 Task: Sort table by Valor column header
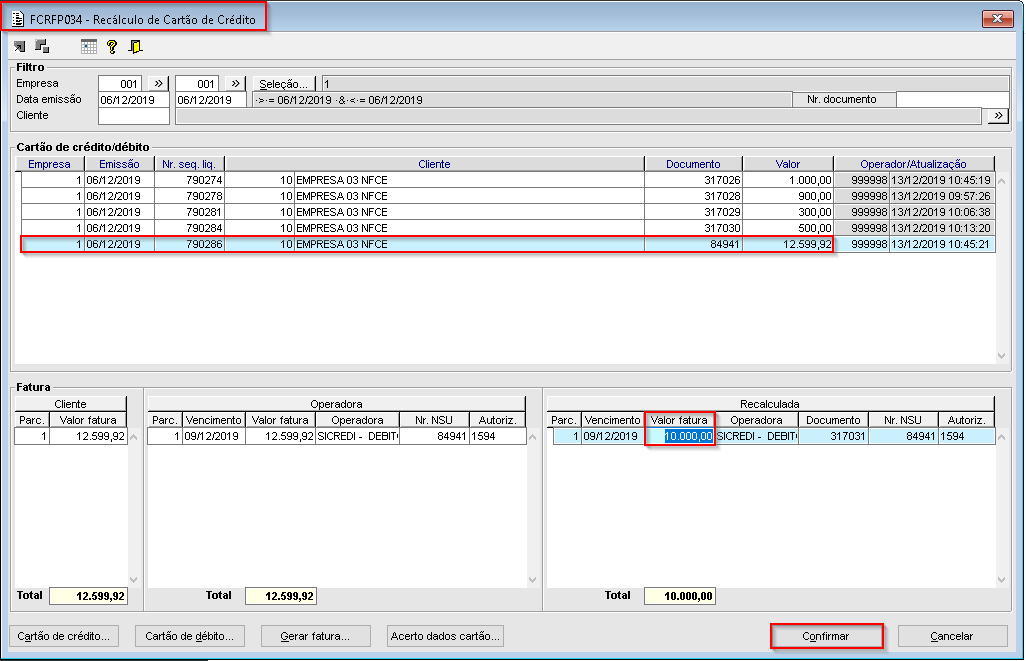788,164
